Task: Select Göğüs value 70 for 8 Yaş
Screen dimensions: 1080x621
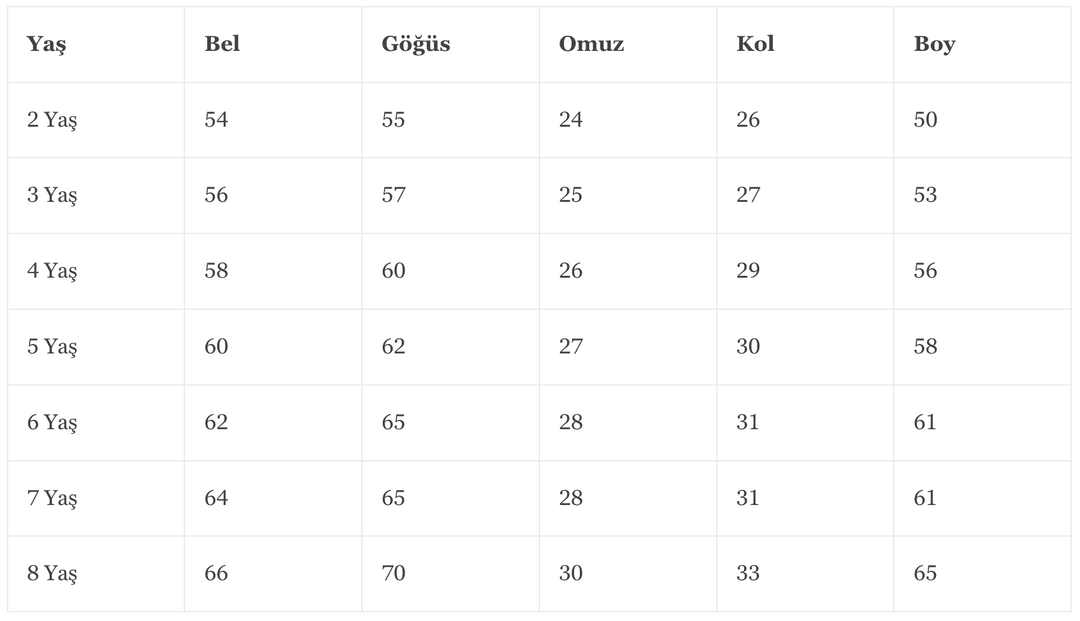Action: pos(393,573)
